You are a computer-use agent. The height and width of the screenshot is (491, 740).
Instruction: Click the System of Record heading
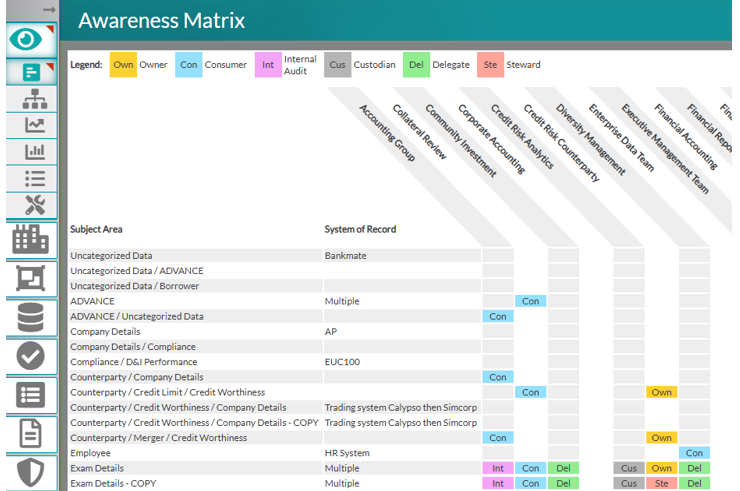tap(360, 229)
